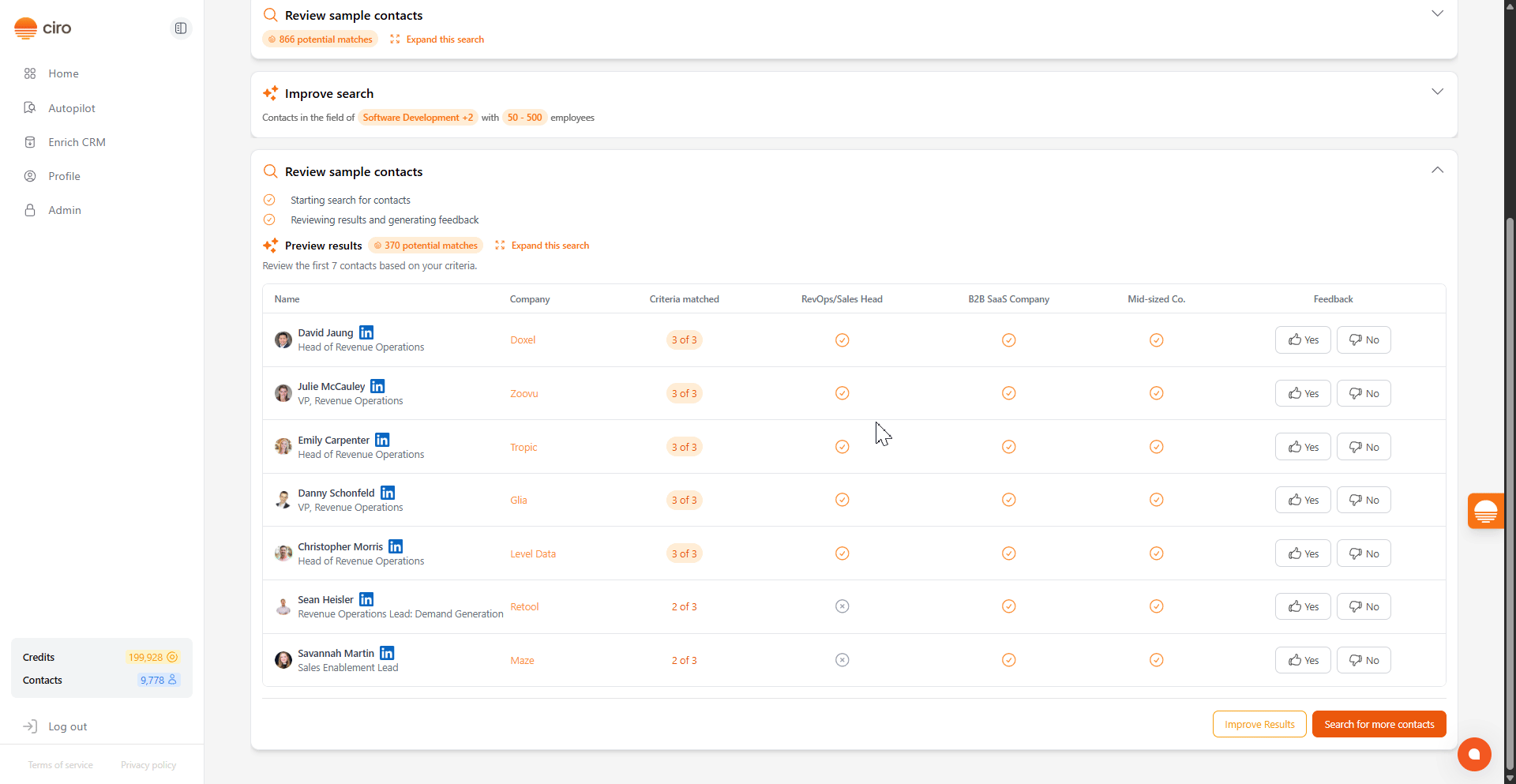Click Sean Heisler's avatar photo
This screenshot has width=1516, height=784.
click(x=283, y=606)
